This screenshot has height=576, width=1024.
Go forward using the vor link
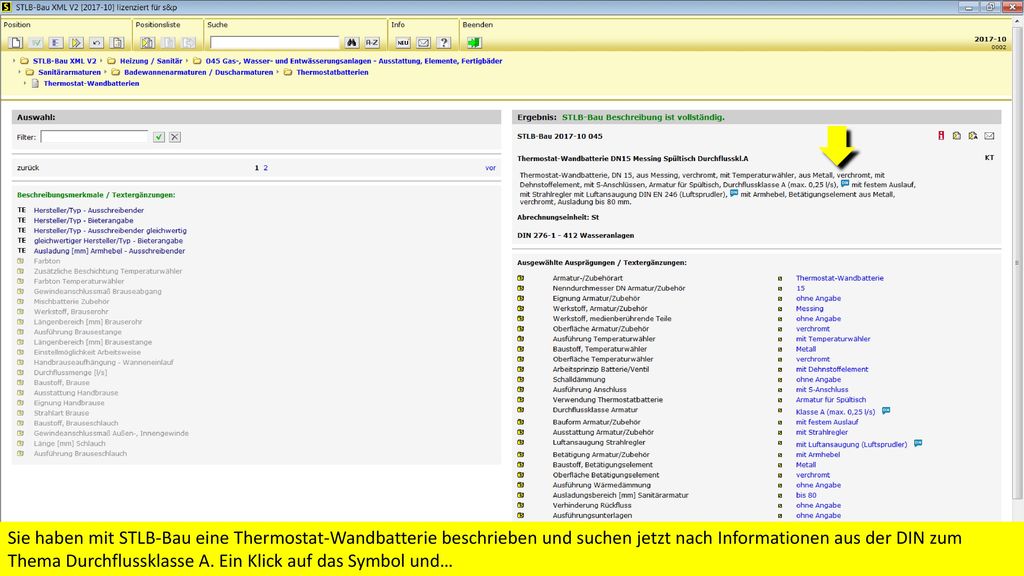coord(490,168)
